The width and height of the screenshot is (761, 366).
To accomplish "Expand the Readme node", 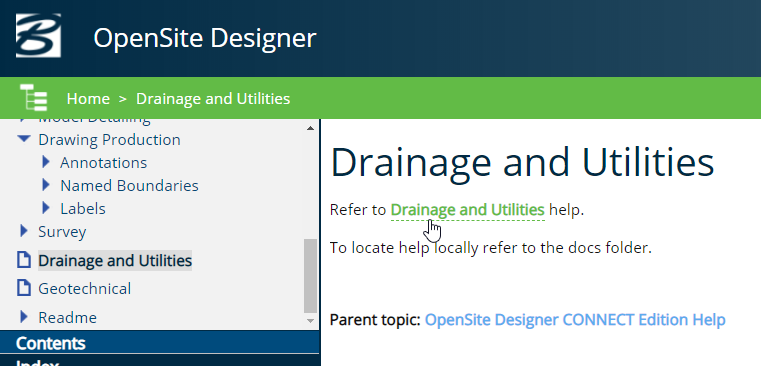I will [24, 317].
